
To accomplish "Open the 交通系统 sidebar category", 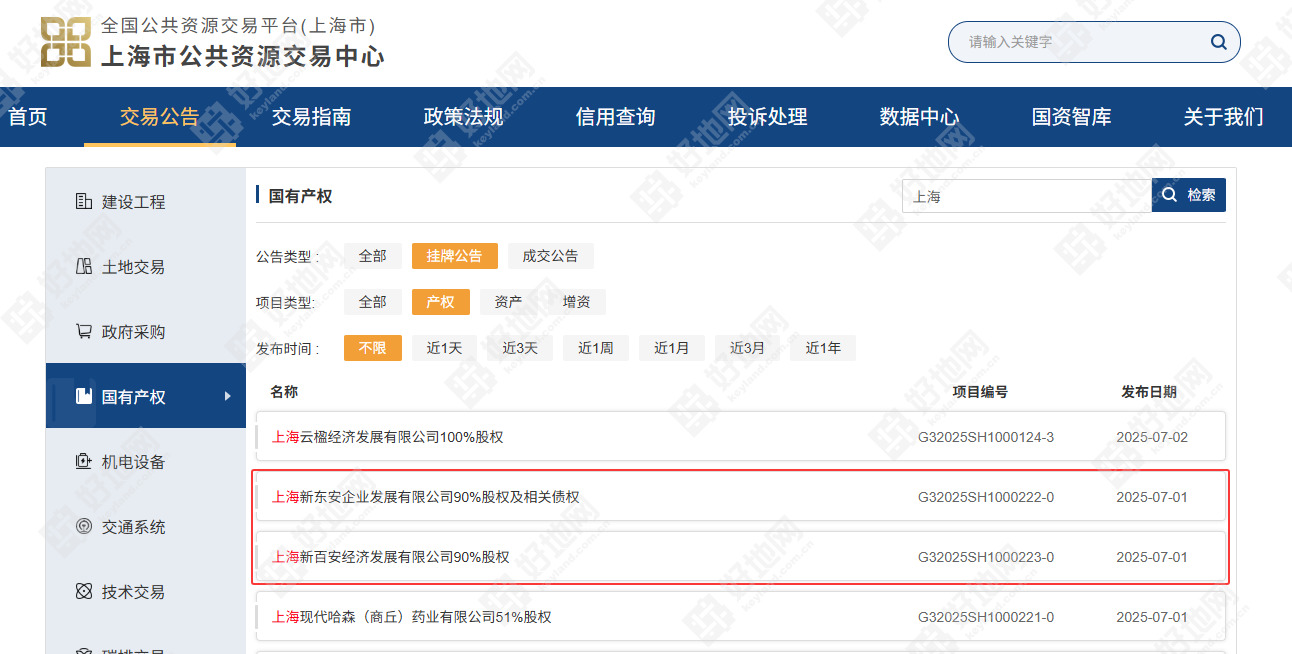I will (x=146, y=527).
